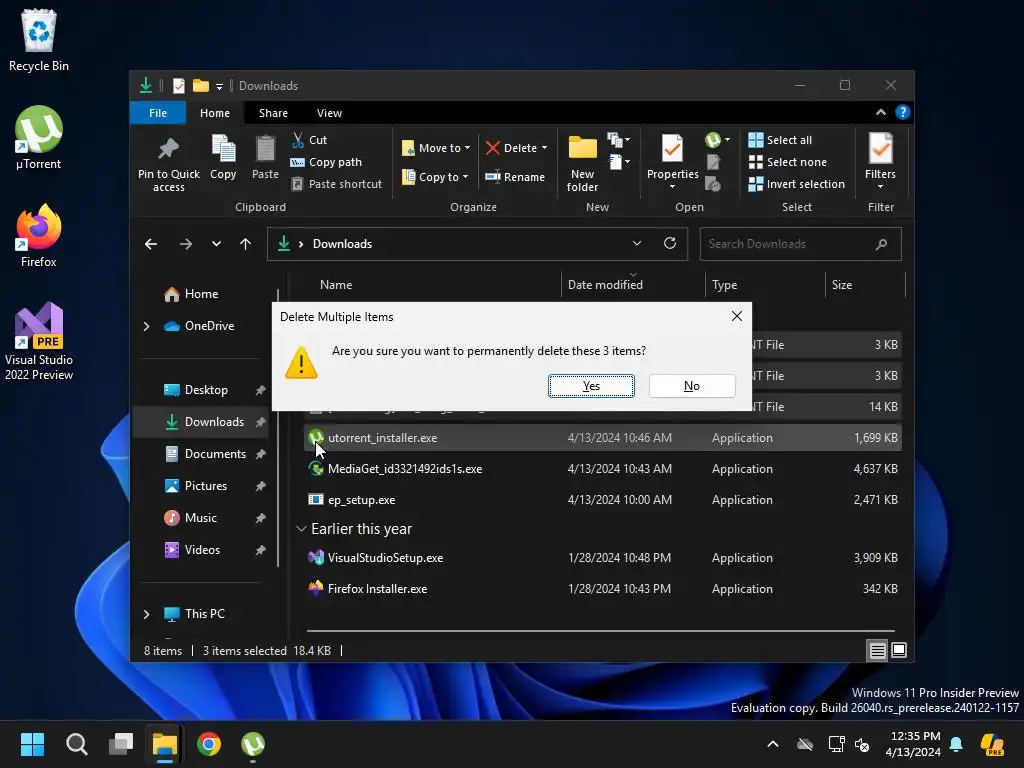Click the History icon in Open group
The width and height of the screenshot is (1024, 768).
[x=713, y=184]
